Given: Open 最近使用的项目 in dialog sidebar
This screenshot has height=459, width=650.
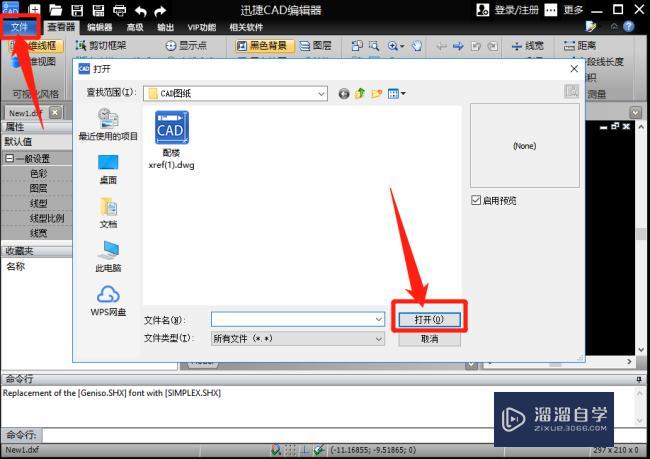Looking at the screenshot, I should [x=108, y=124].
